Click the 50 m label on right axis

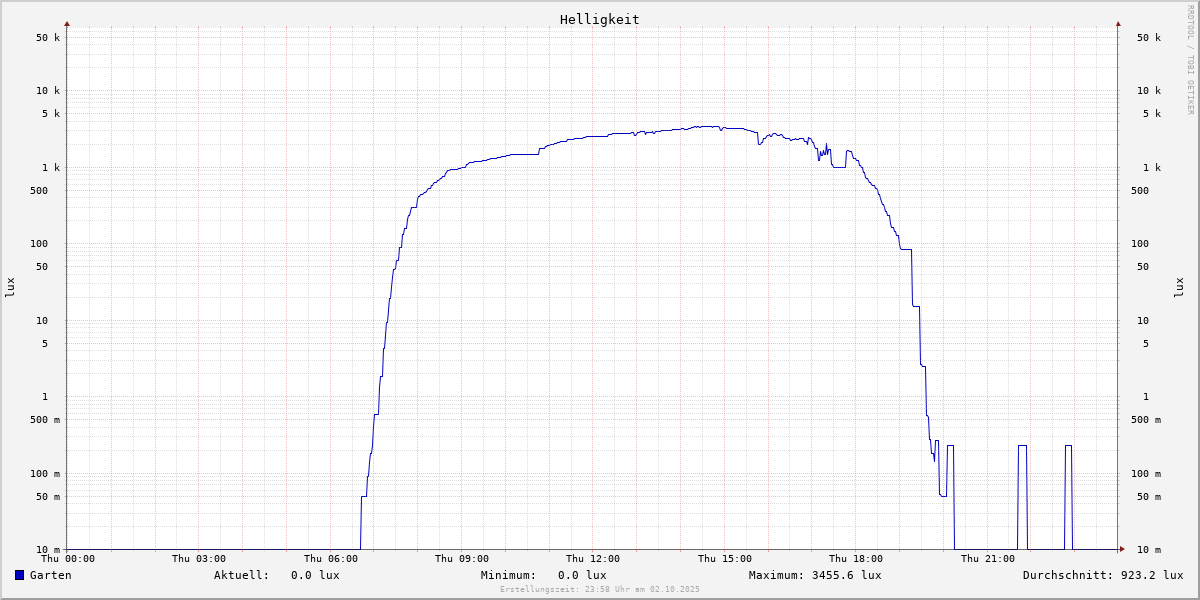(x=1149, y=497)
